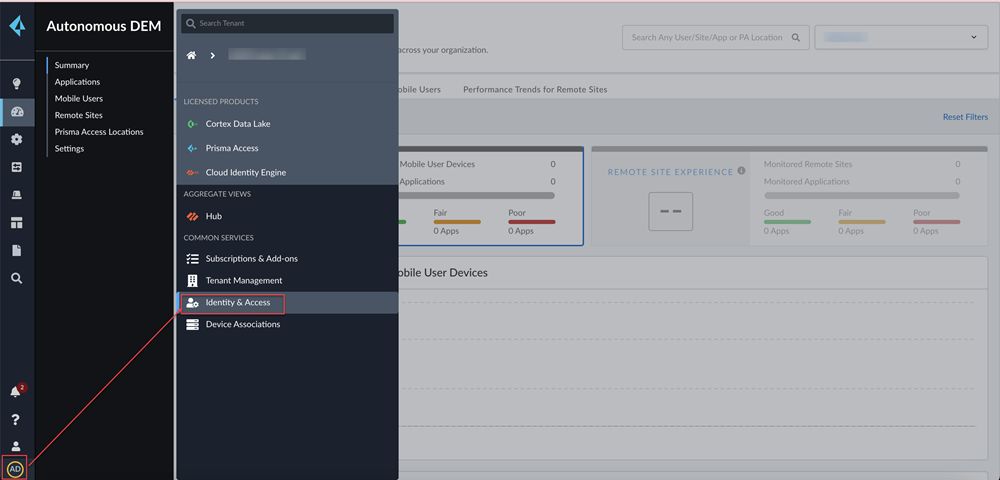
Task: Click info icon beside Remote Site Experience
Action: (741, 171)
